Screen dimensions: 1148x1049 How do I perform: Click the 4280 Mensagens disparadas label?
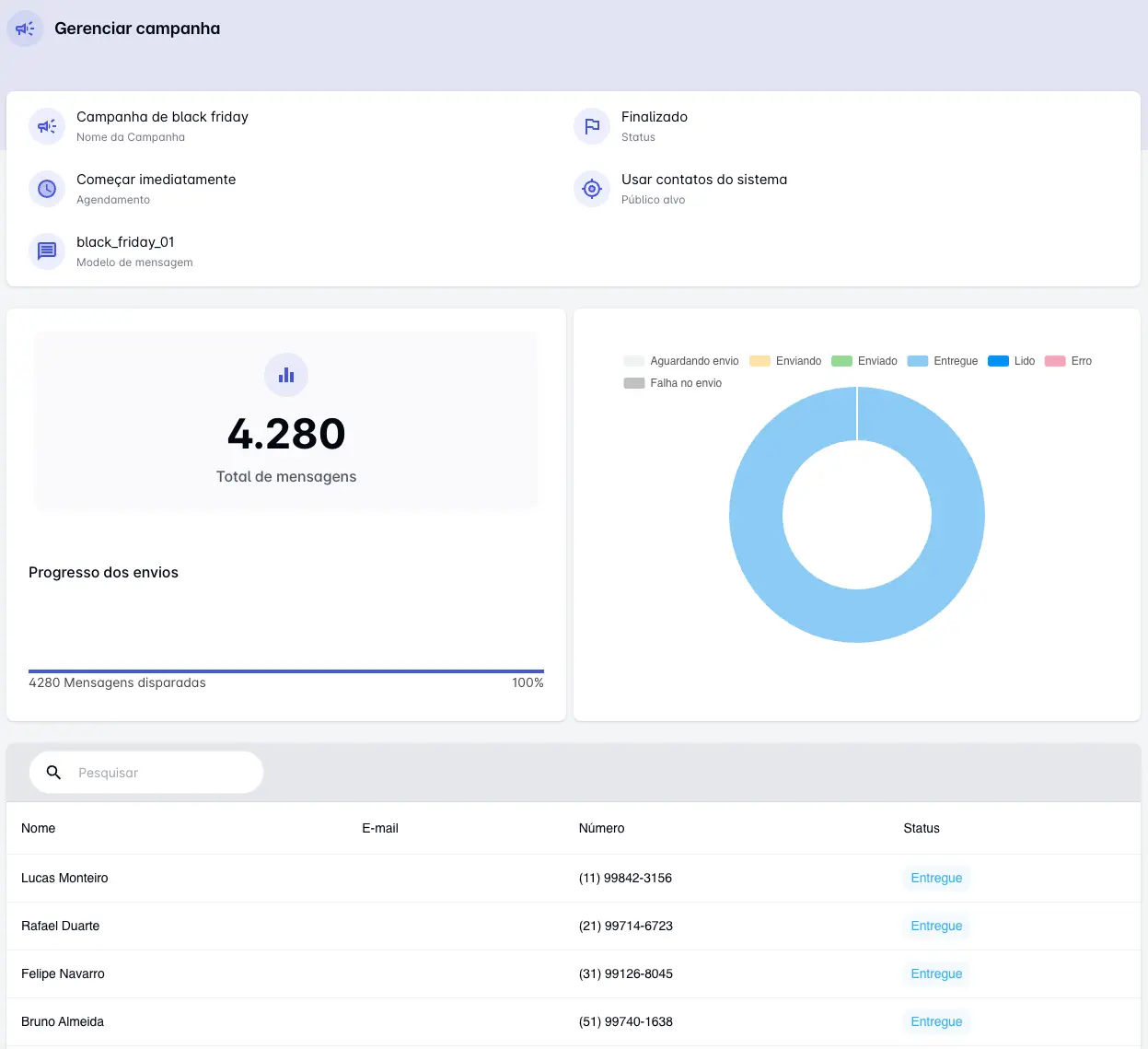coord(117,682)
